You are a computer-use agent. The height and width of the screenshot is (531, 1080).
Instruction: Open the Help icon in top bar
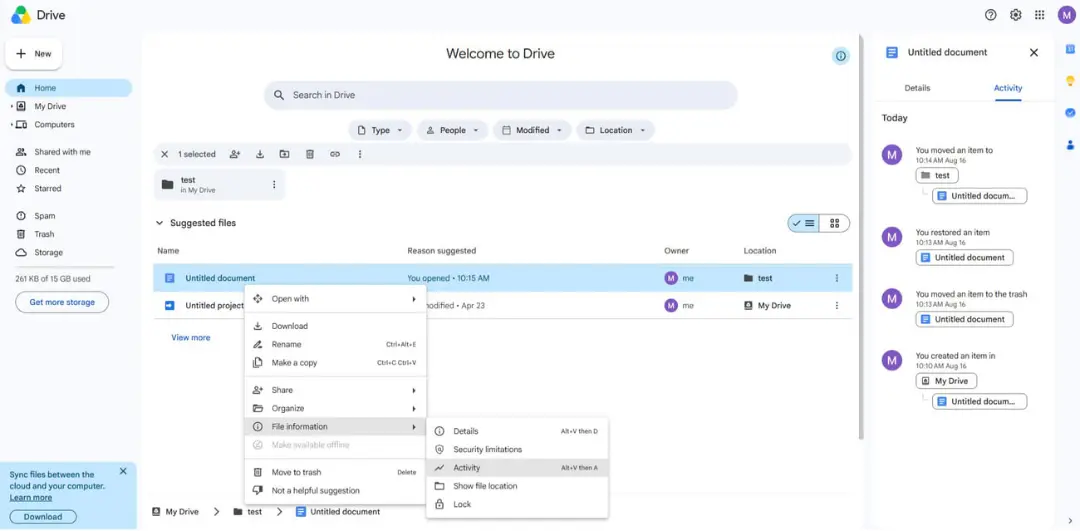[x=990, y=15]
